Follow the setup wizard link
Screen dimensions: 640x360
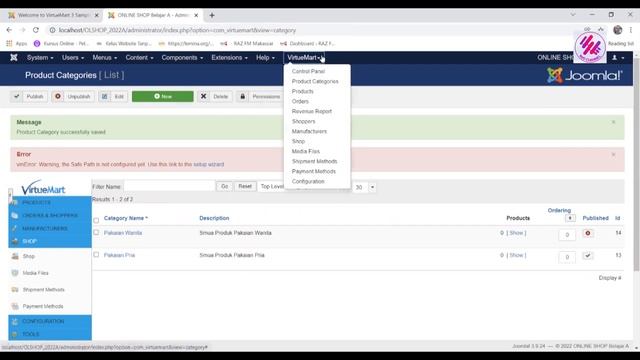point(209,164)
